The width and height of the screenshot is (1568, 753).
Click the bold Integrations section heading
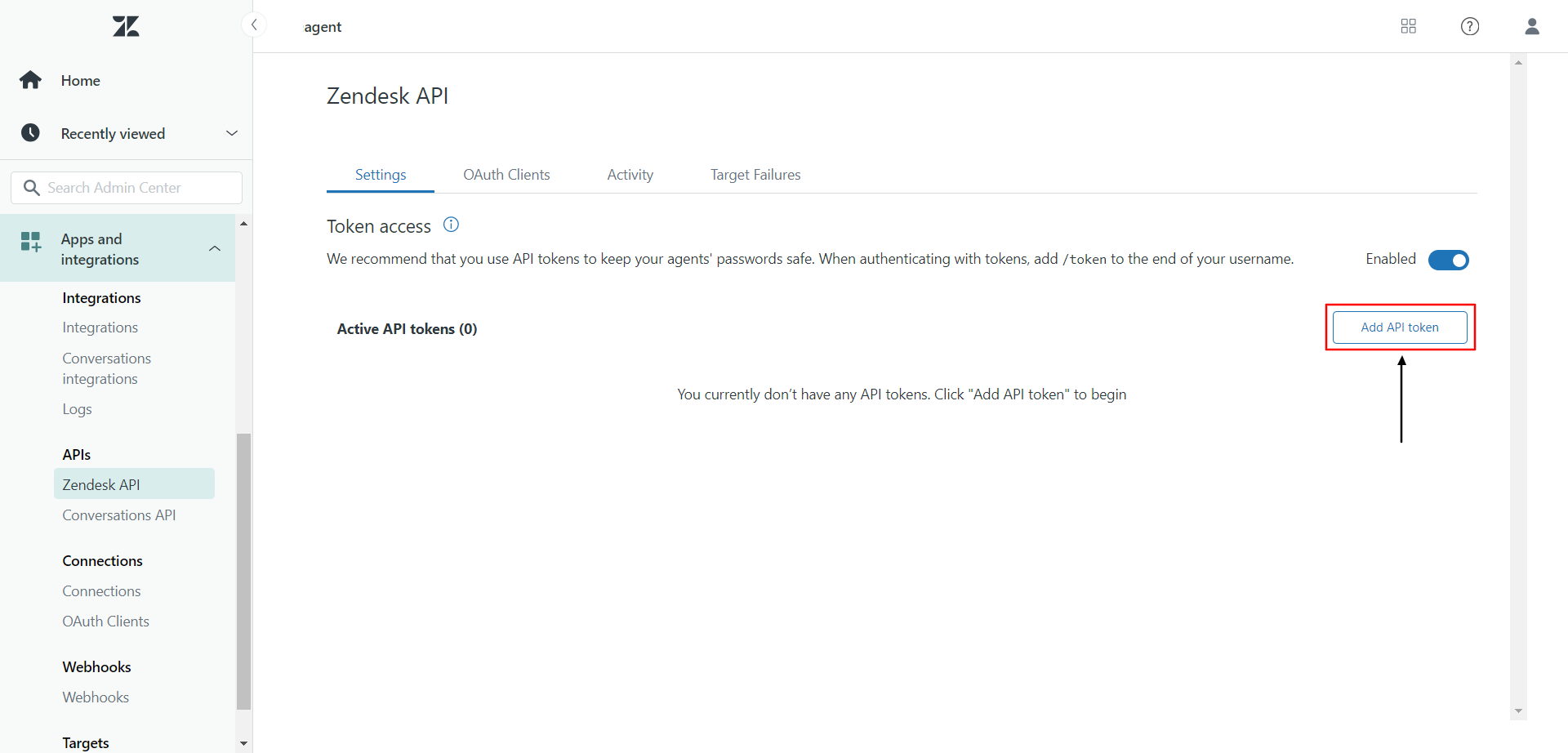(x=101, y=298)
